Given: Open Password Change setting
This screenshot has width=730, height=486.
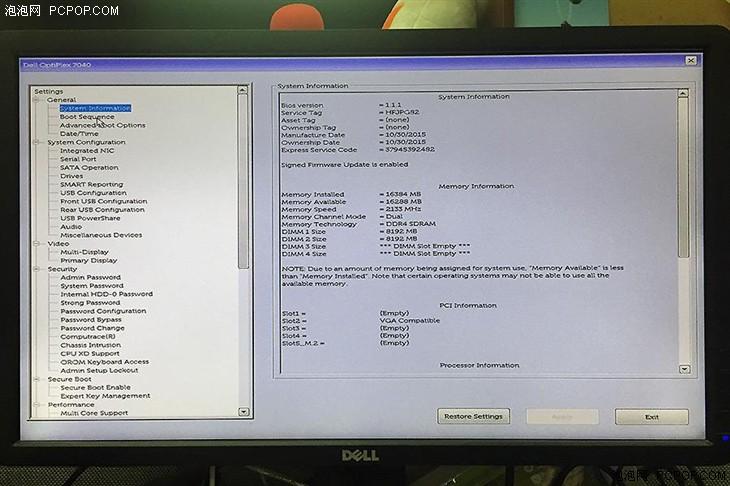Looking at the screenshot, I should point(92,328).
